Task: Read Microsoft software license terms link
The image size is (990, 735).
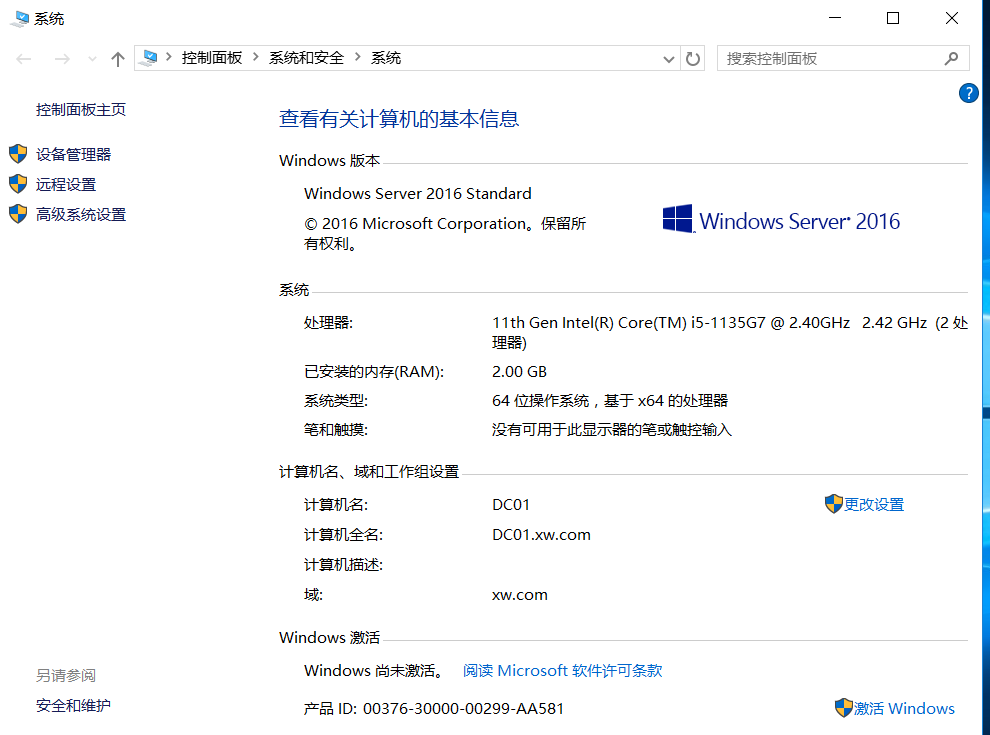Action: 563,671
